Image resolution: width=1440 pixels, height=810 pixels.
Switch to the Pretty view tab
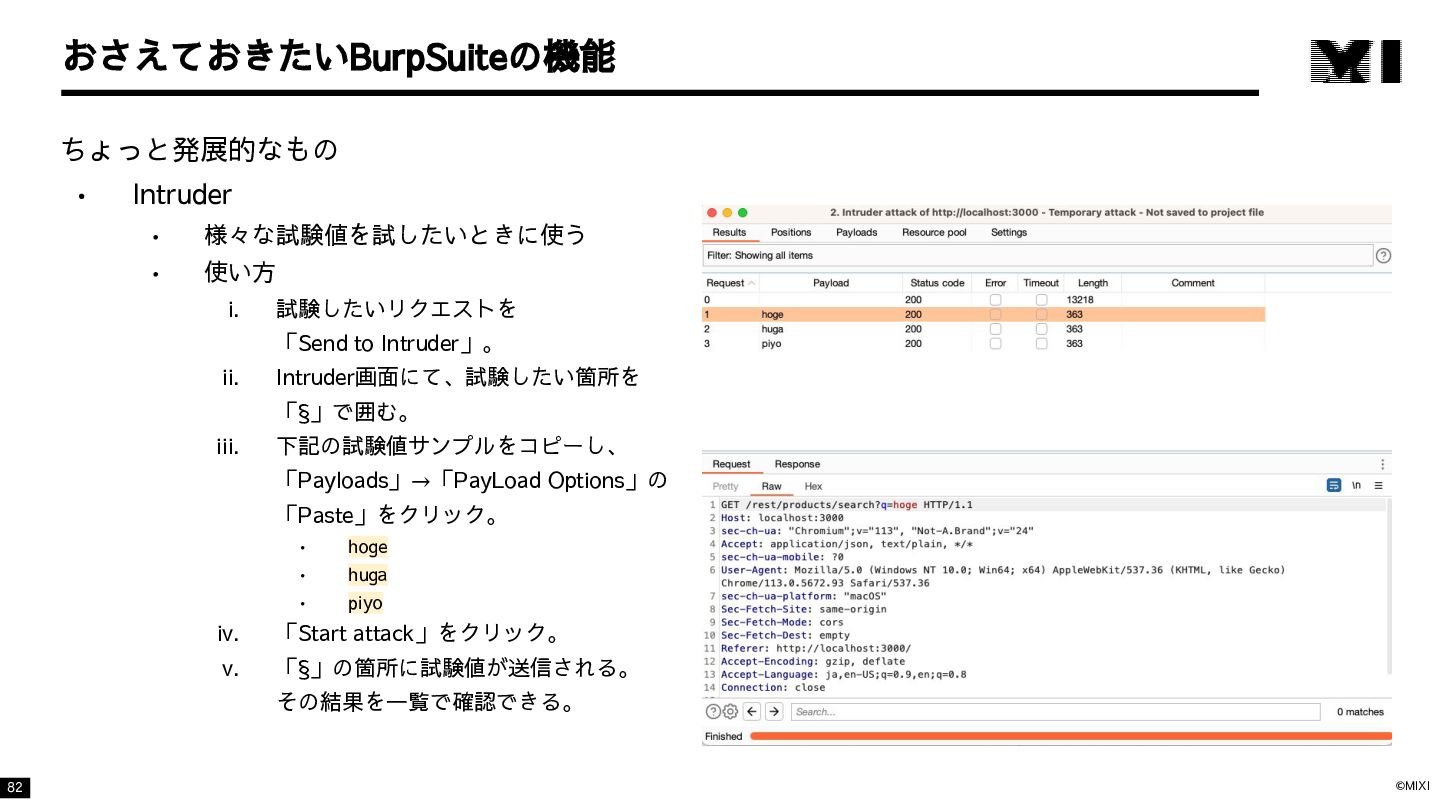click(x=725, y=486)
